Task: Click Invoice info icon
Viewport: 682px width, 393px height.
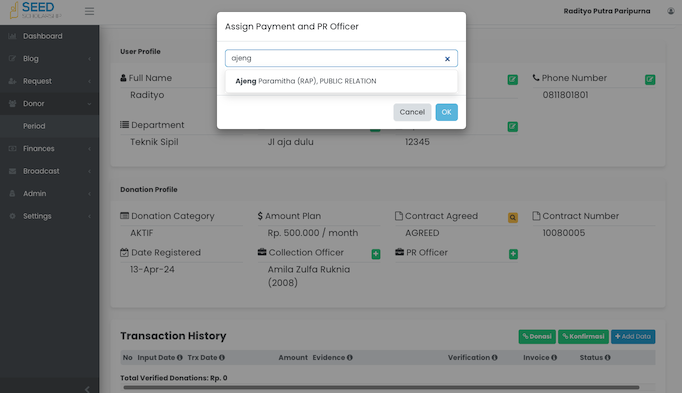Action: tap(554, 357)
